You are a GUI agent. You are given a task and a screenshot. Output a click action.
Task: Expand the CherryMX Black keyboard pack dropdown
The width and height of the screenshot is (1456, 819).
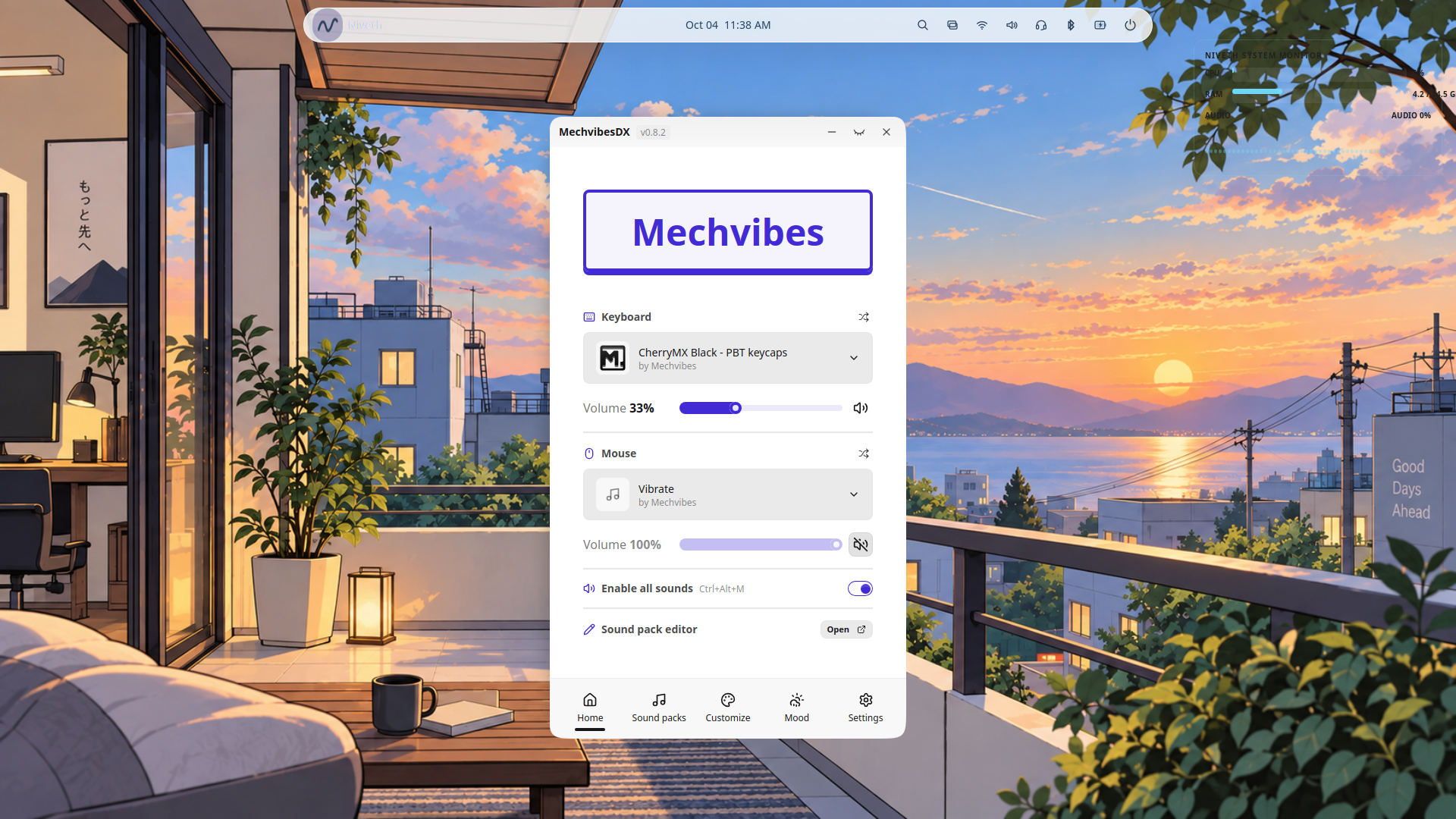[728, 358]
